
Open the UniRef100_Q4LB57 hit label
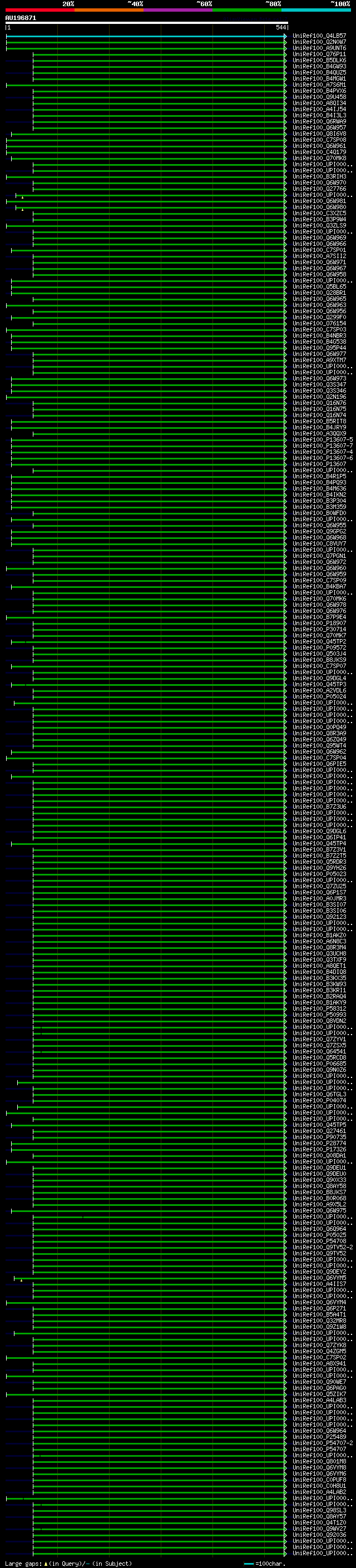[319, 36]
